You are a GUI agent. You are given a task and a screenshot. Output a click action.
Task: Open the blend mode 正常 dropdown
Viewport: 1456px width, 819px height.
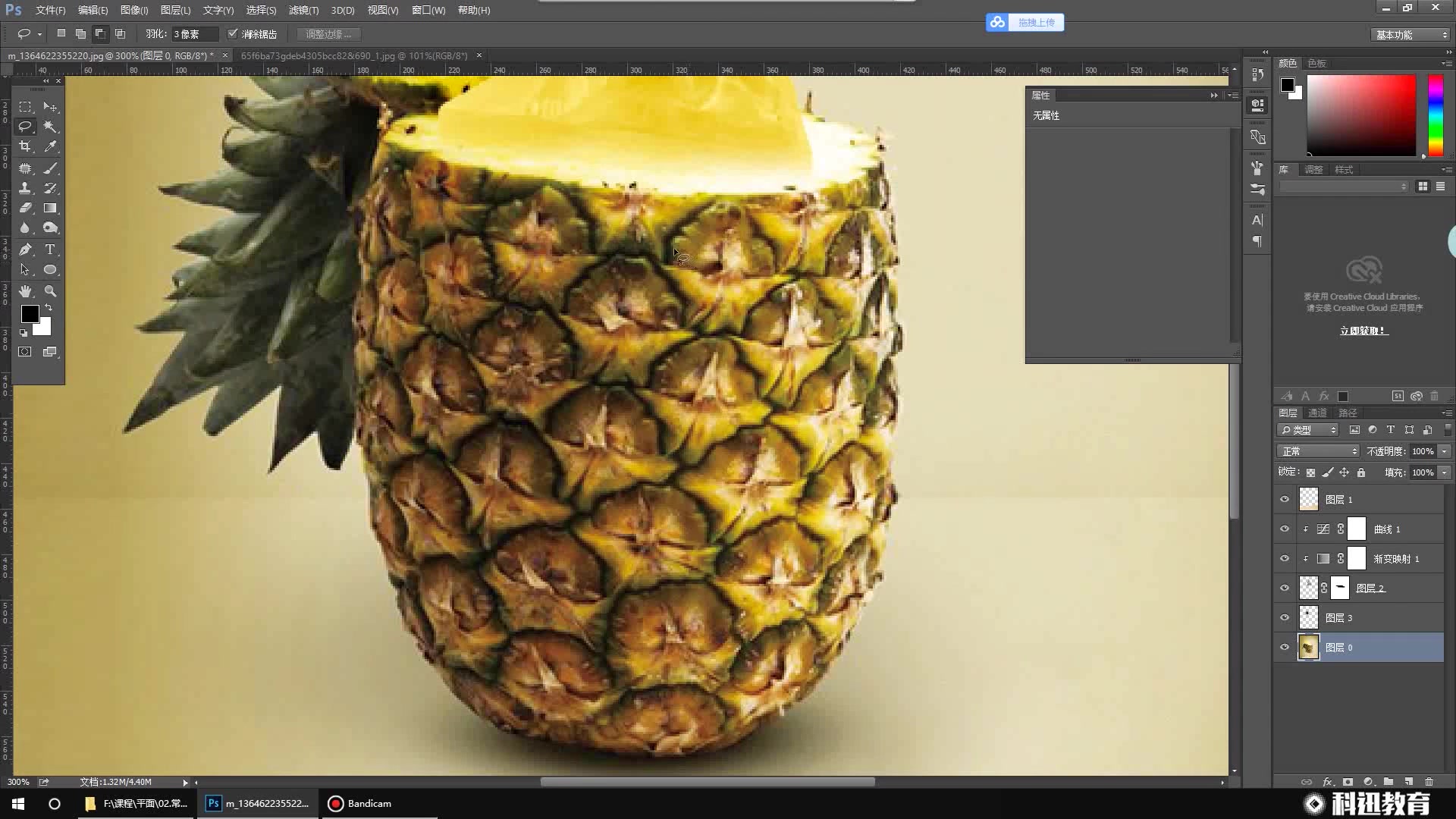pos(1319,451)
